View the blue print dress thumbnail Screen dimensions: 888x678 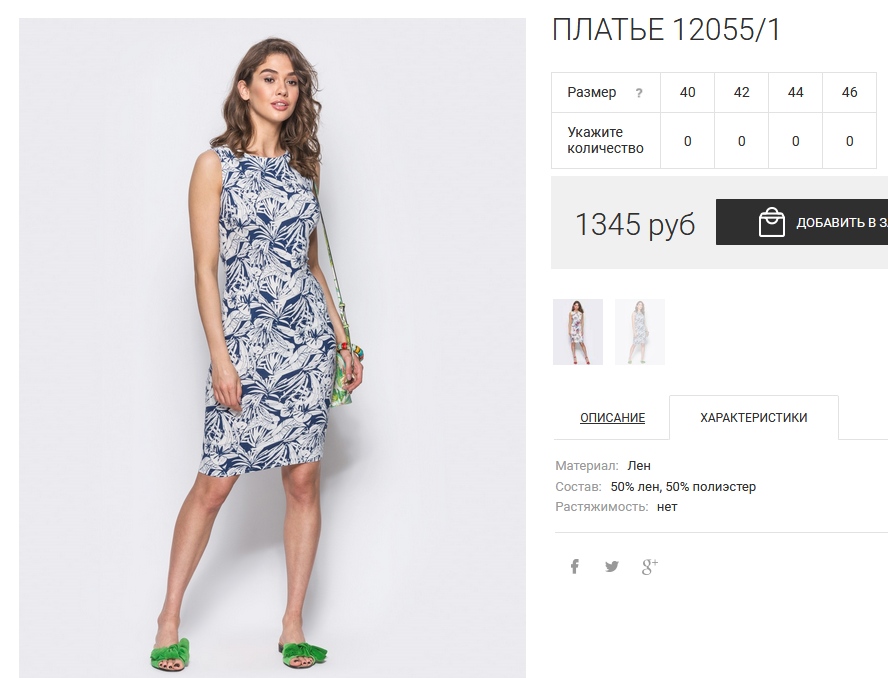[x=640, y=332]
